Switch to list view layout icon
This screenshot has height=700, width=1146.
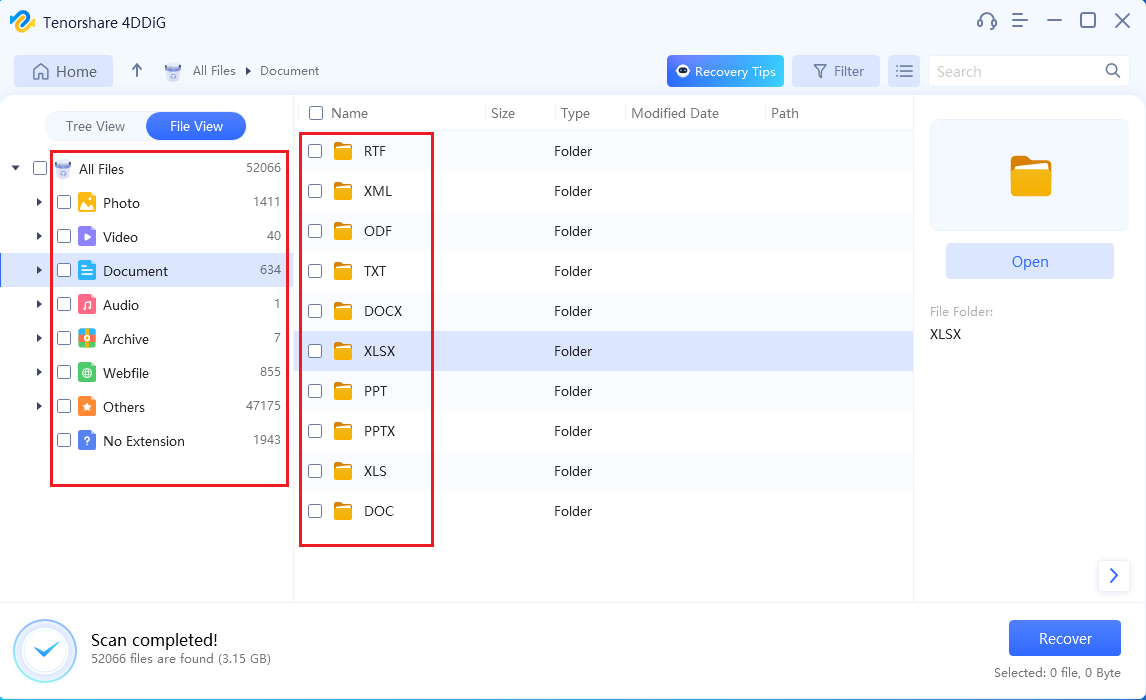point(904,71)
